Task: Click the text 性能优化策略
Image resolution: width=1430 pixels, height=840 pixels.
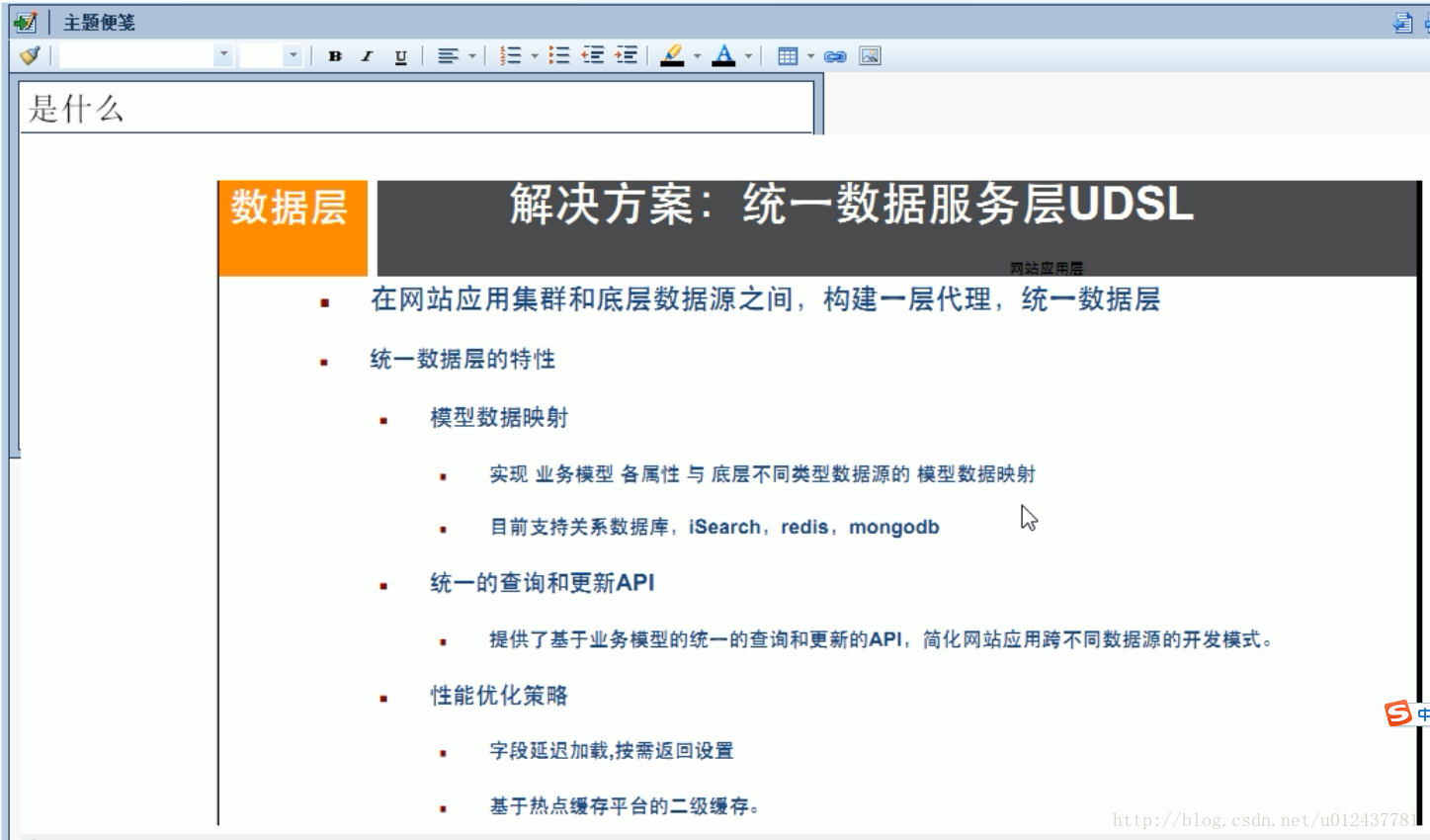Action: pos(499,696)
